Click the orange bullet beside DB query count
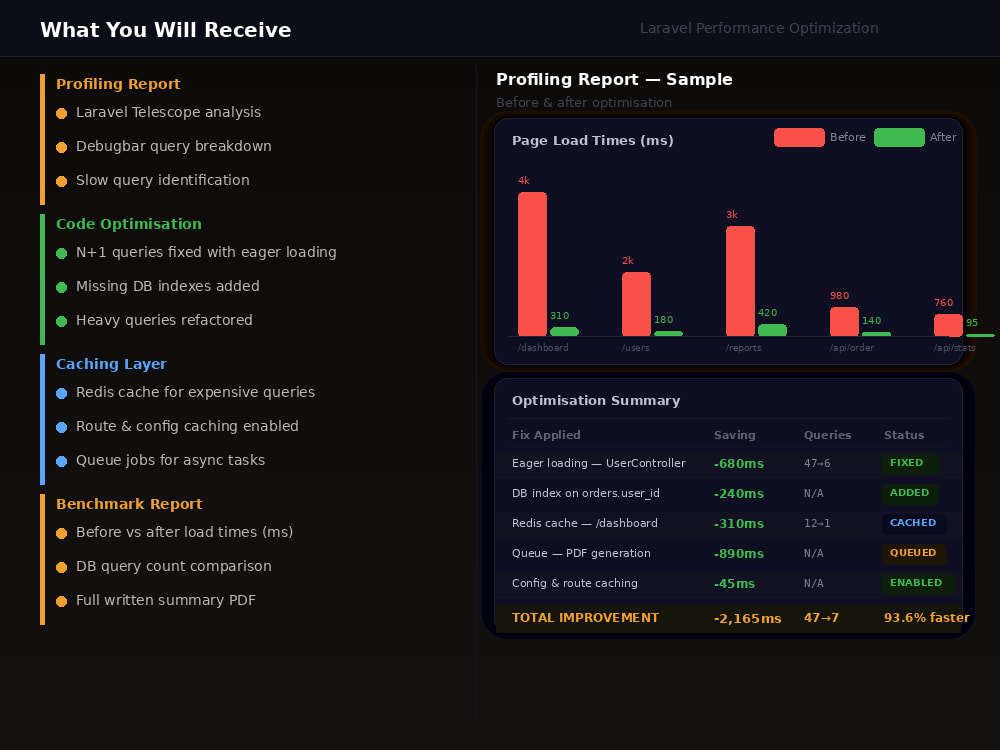 tap(61, 568)
